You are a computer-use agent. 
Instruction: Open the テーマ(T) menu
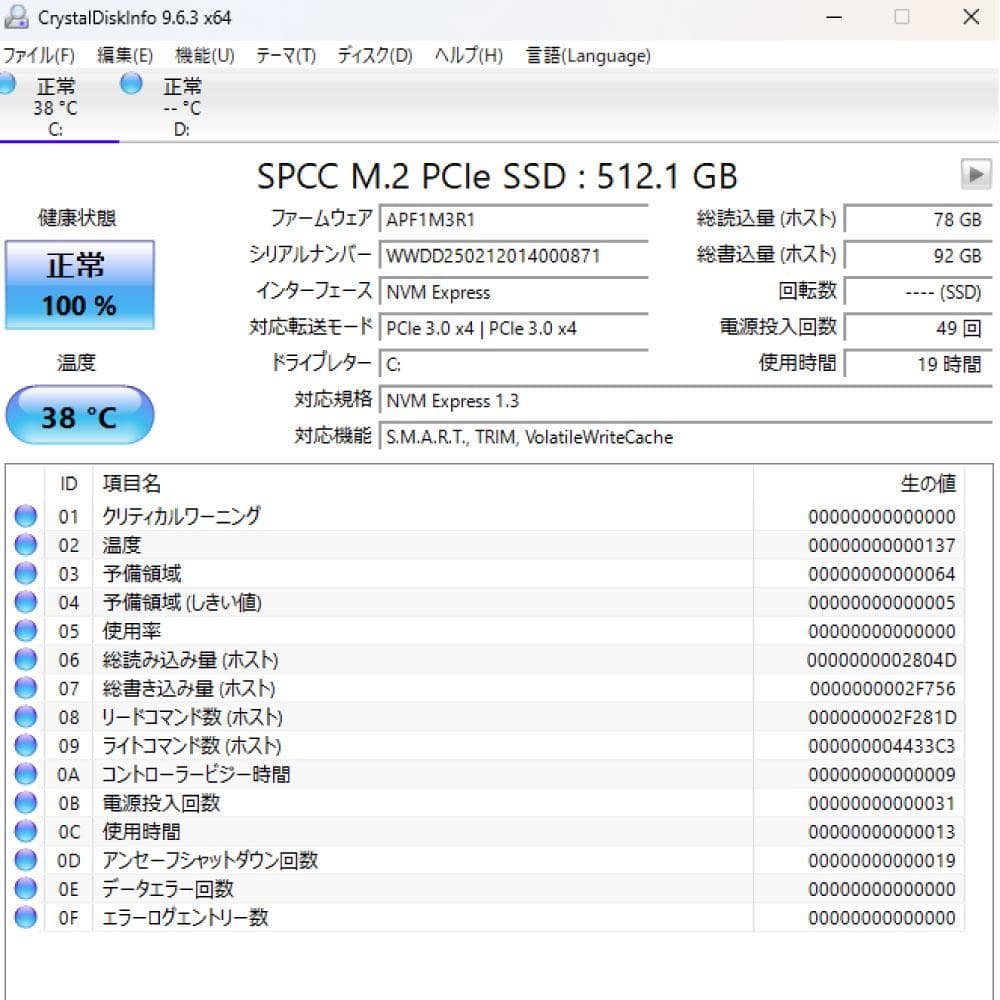click(285, 55)
